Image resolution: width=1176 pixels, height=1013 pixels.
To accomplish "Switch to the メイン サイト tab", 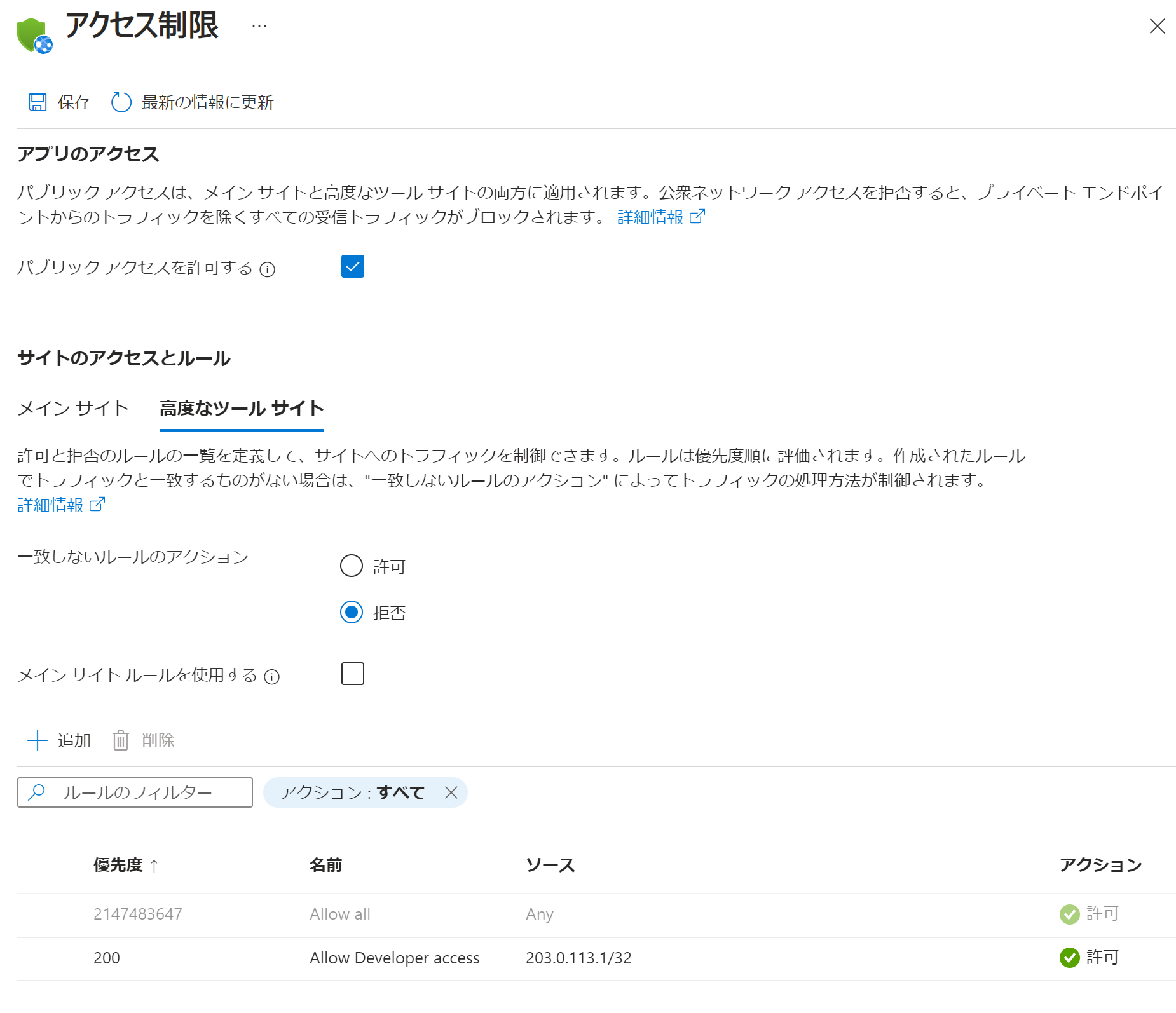I will point(73,408).
